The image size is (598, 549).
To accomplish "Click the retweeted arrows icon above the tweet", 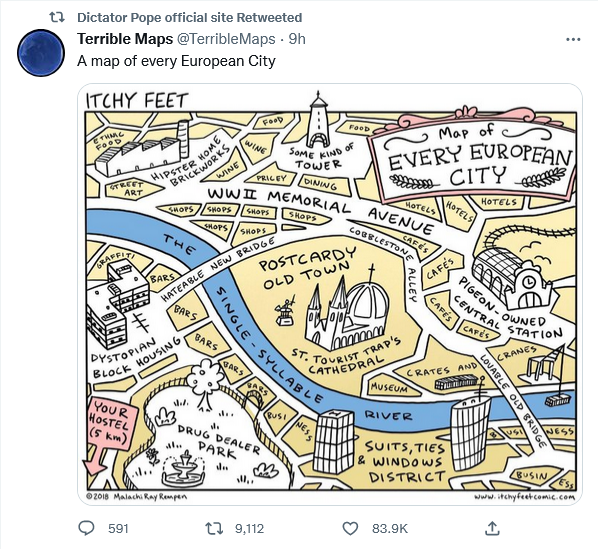I will (x=57, y=17).
